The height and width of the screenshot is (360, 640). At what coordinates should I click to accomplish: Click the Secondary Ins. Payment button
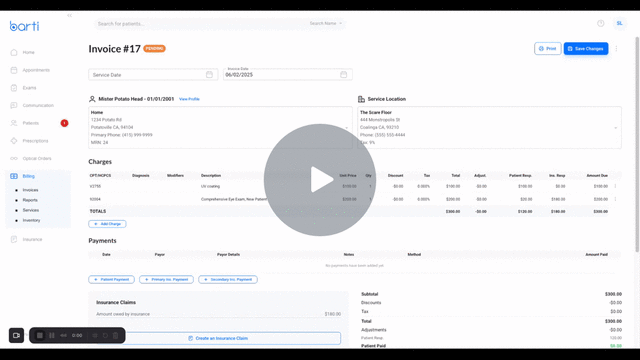coord(228,280)
